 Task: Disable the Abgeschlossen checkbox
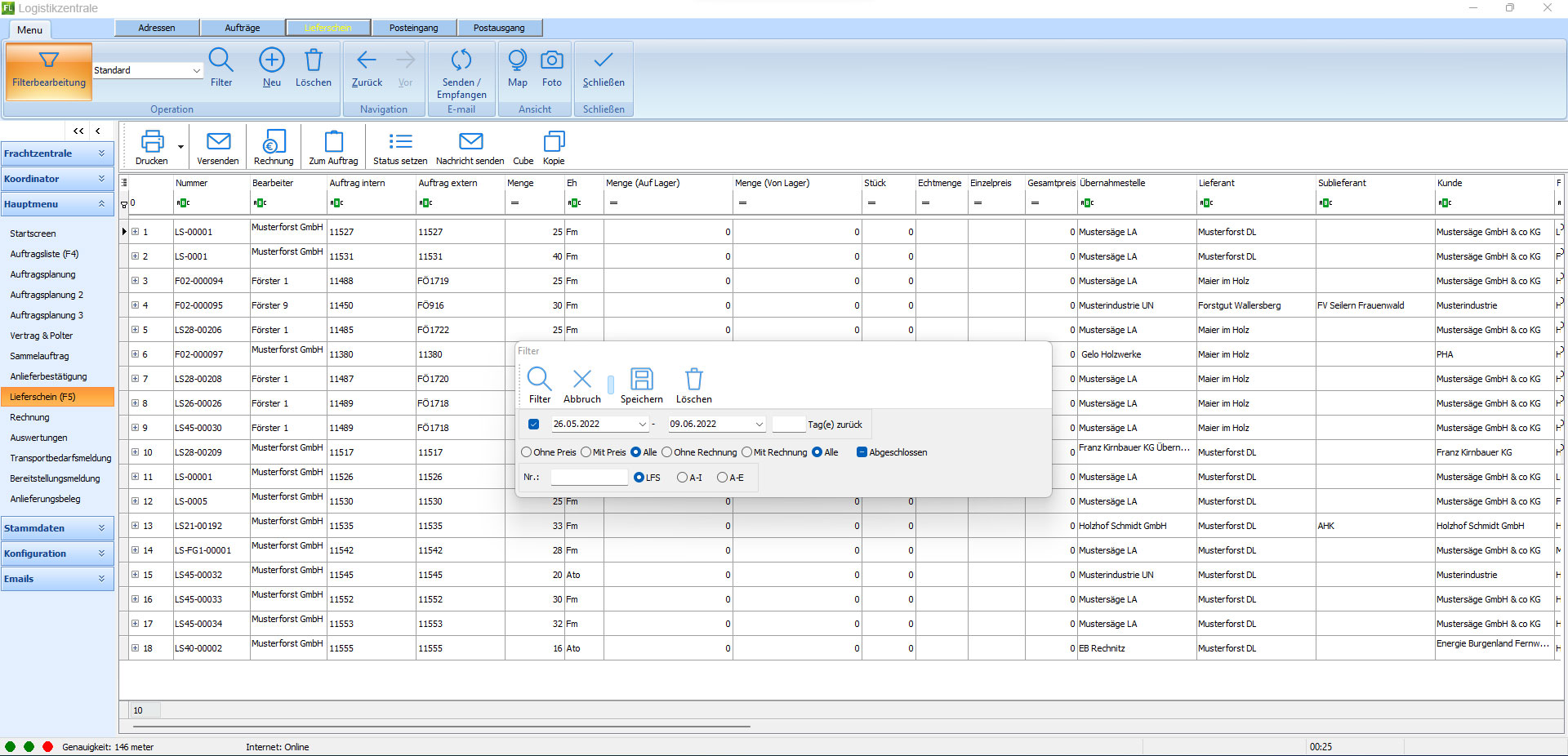[x=862, y=451]
